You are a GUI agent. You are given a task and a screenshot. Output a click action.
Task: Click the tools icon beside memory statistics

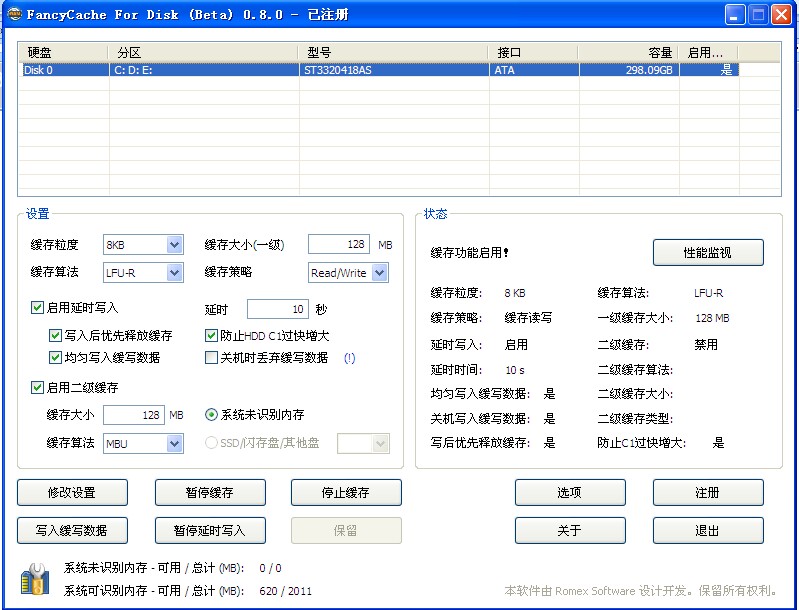tap(35, 579)
